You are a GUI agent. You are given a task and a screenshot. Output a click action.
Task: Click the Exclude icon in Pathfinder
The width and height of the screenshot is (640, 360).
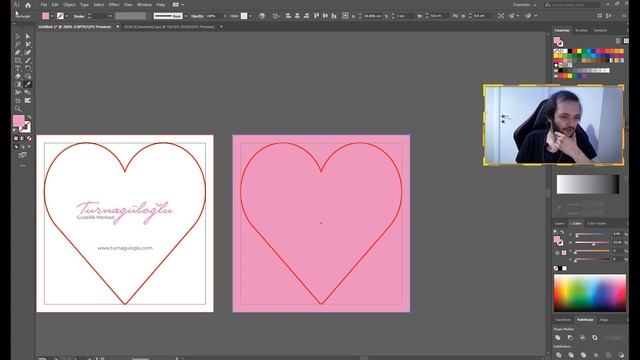pos(595,338)
